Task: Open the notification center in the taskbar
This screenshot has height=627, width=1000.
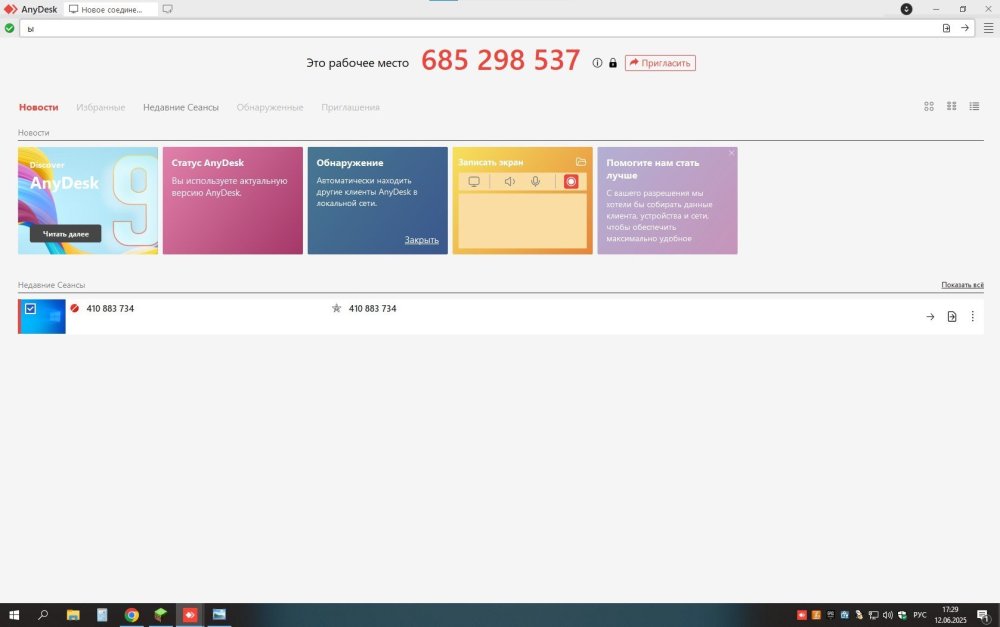Action: point(983,615)
